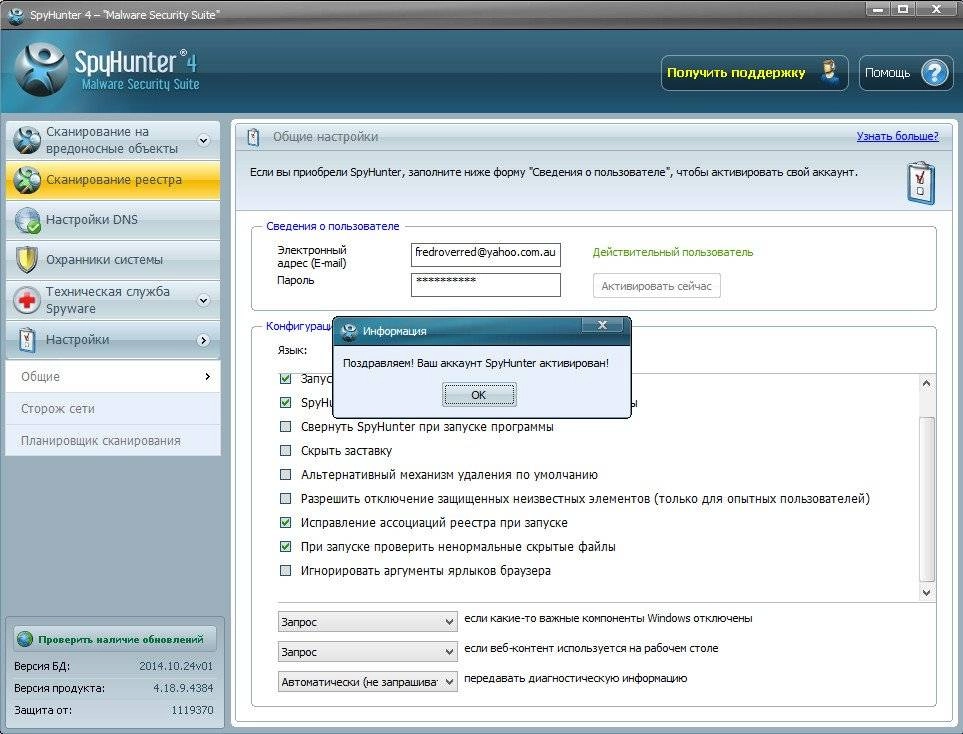Uncheck Исправление ассоциаций реестра при запуске
Image resolution: width=963 pixels, height=734 pixels.
click(285, 522)
